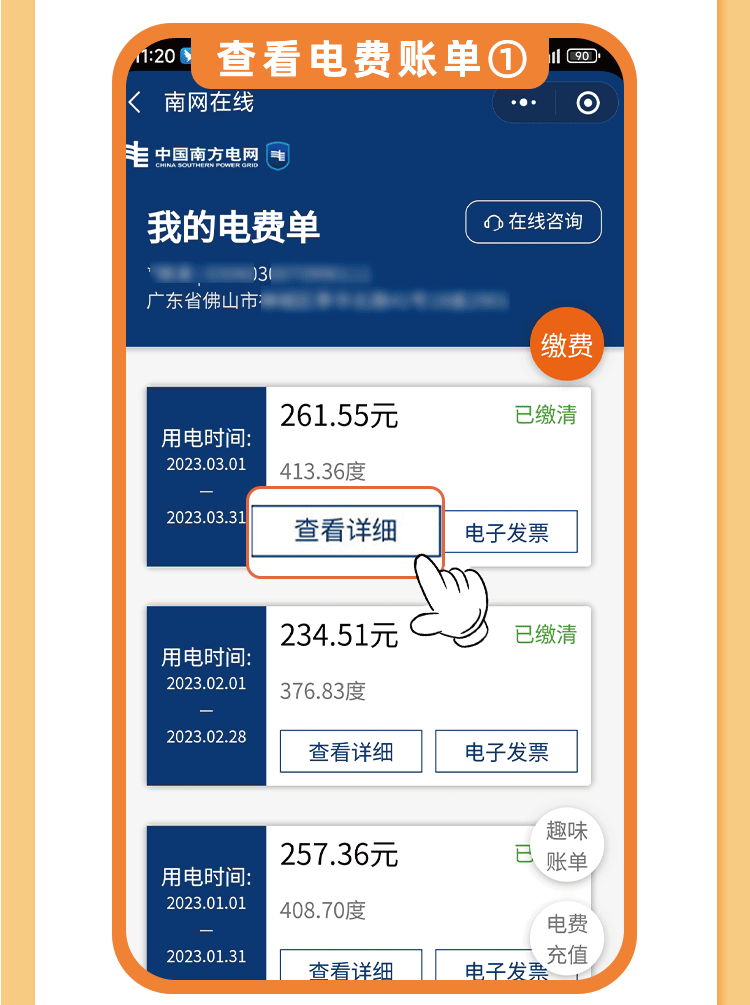Tap the blue shield badge icon
The height and width of the screenshot is (1005, 750).
[x=278, y=156]
